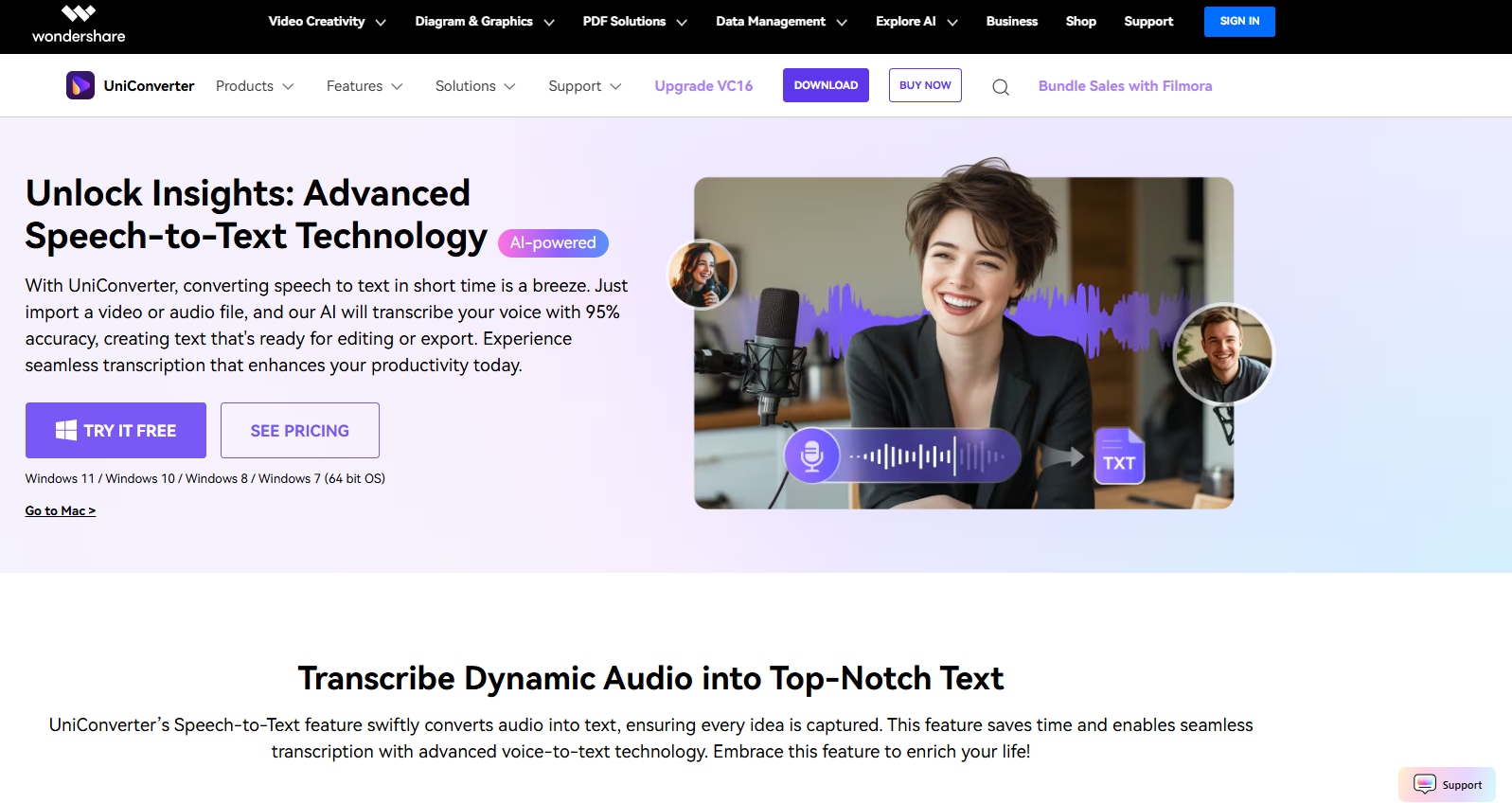
Task: Click the 'Transcribe Dynamic Audio into Top-Notch Text' heading
Action: pyautogui.click(x=650, y=678)
